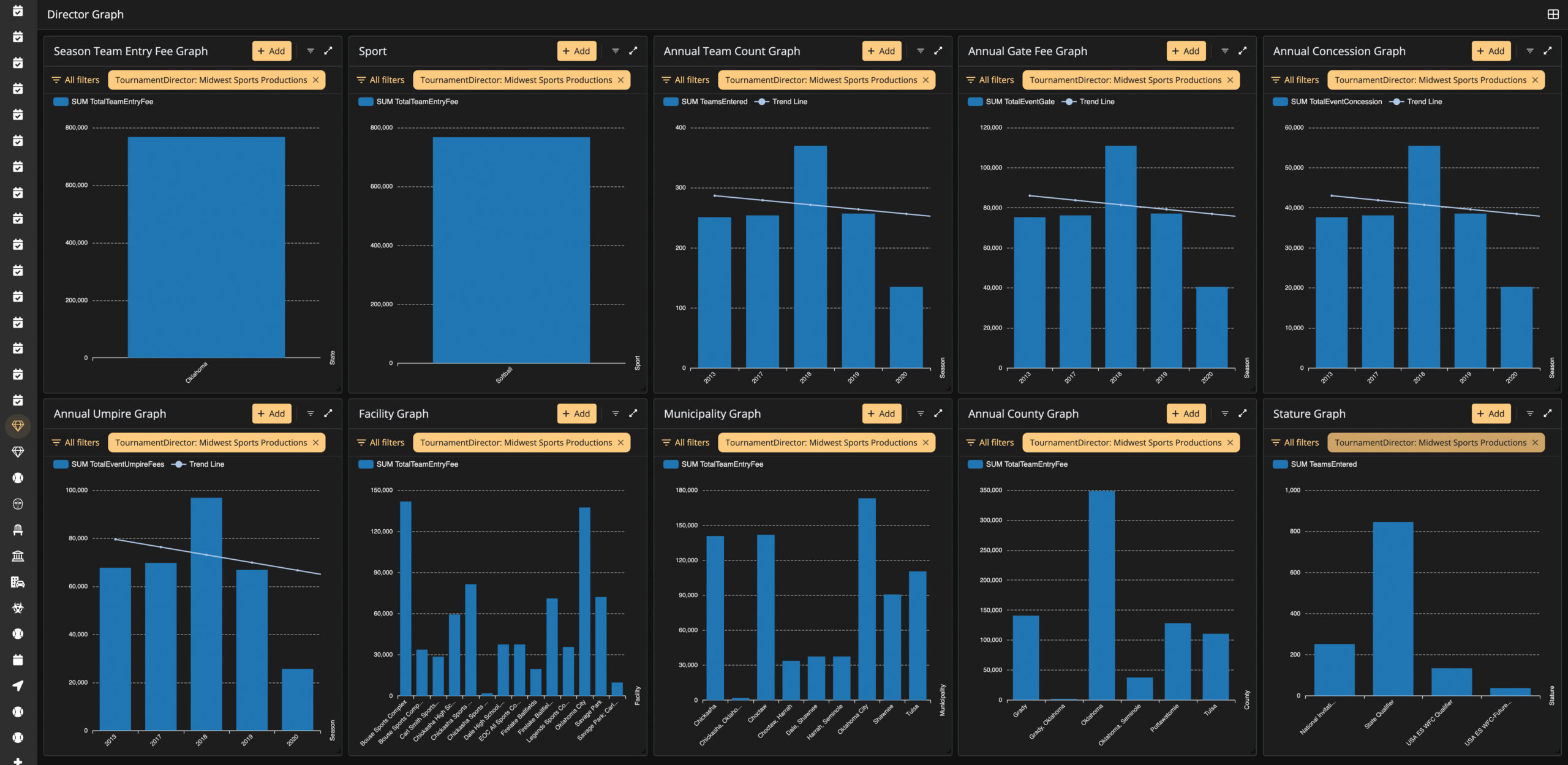1568x765 pixels.
Task: Open filter menu icon in Annual County Graph
Action: [x=1225, y=413]
